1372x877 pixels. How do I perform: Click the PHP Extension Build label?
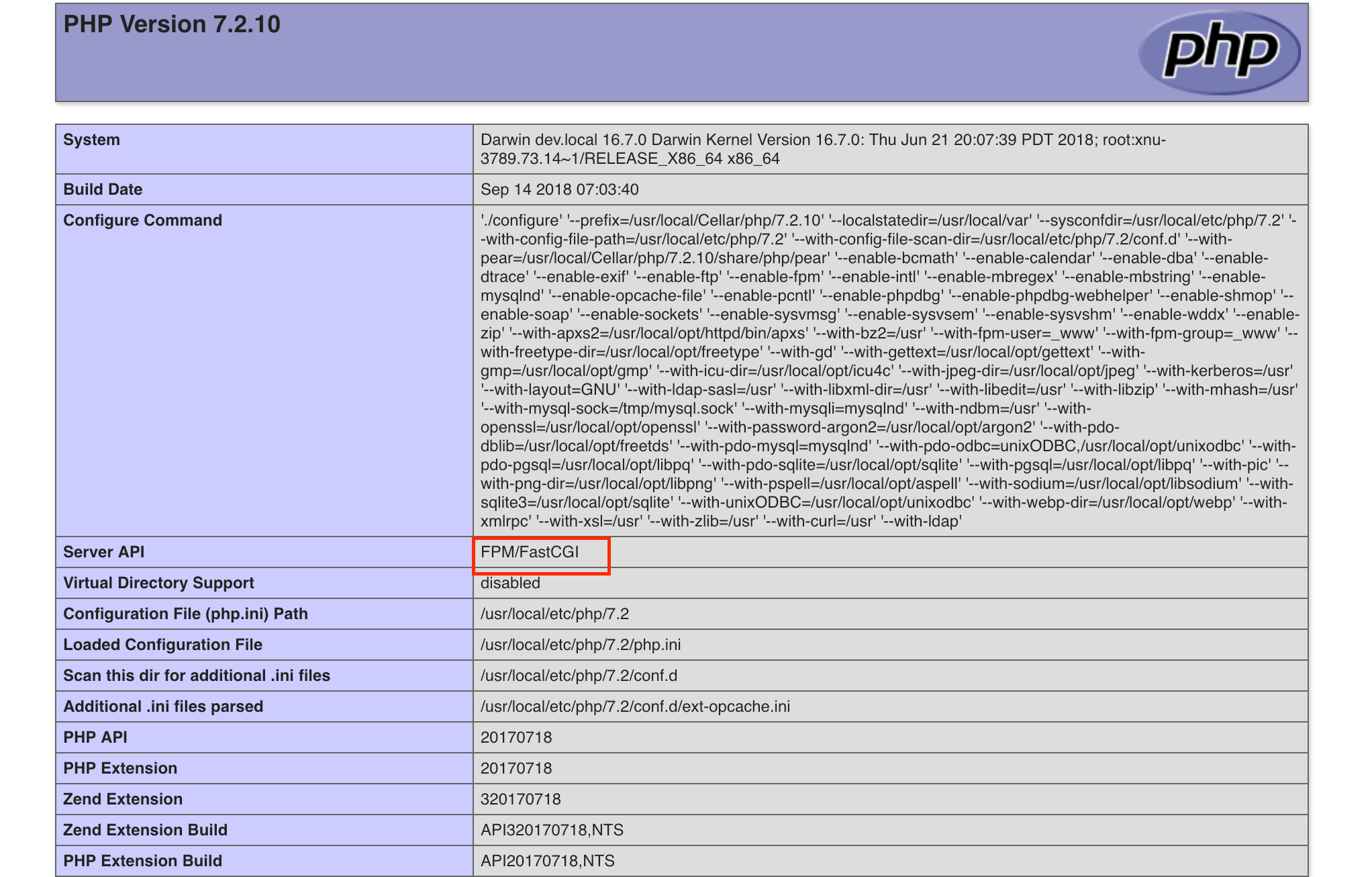click(x=142, y=861)
